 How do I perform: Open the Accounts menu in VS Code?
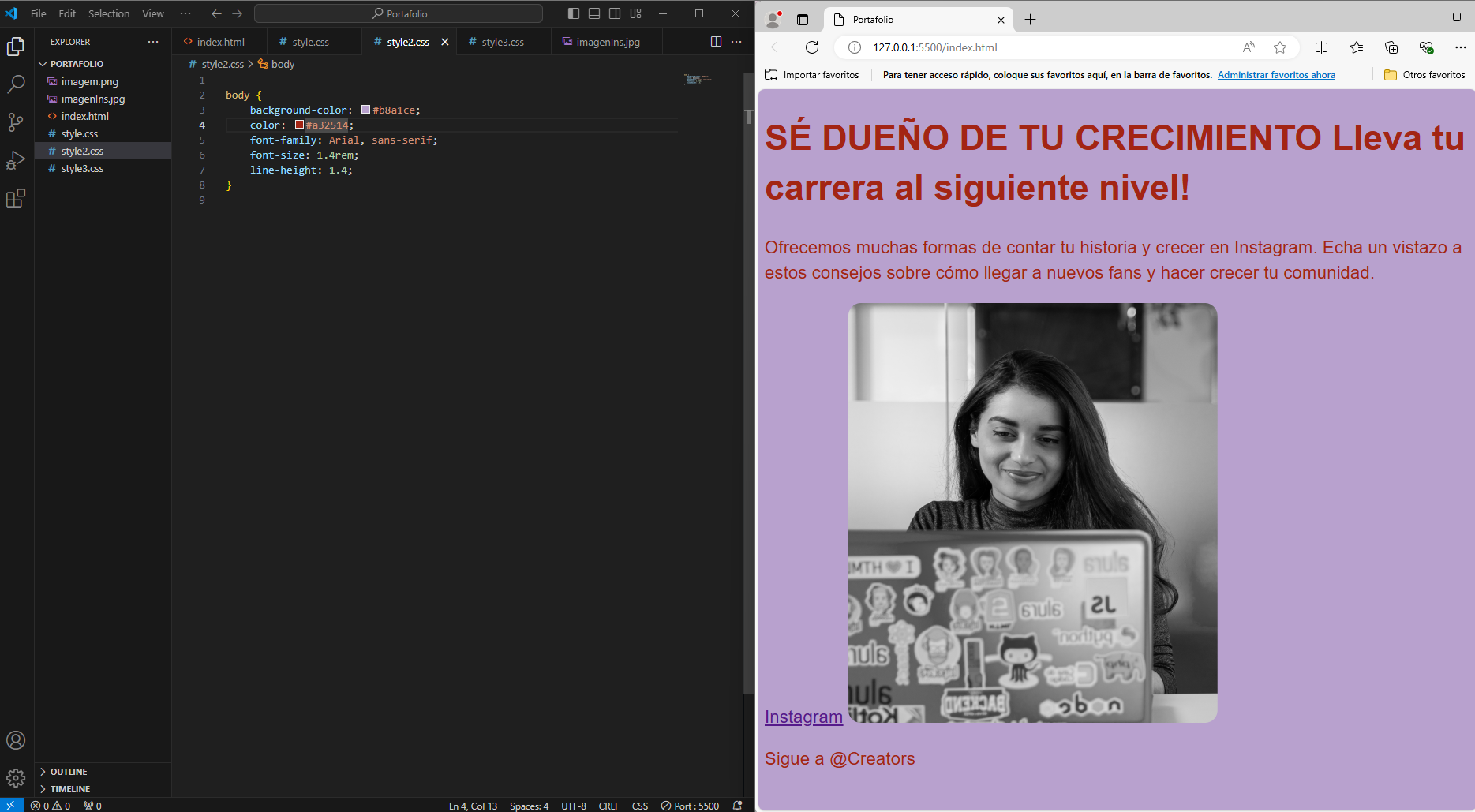tap(16, 740)
